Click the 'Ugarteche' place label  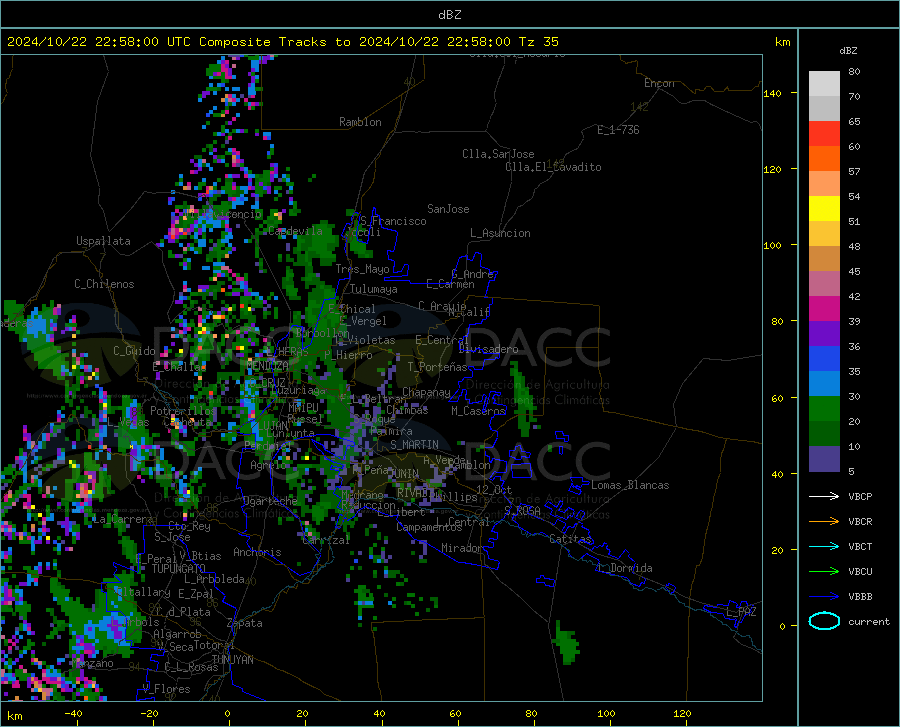pos(270,501)
